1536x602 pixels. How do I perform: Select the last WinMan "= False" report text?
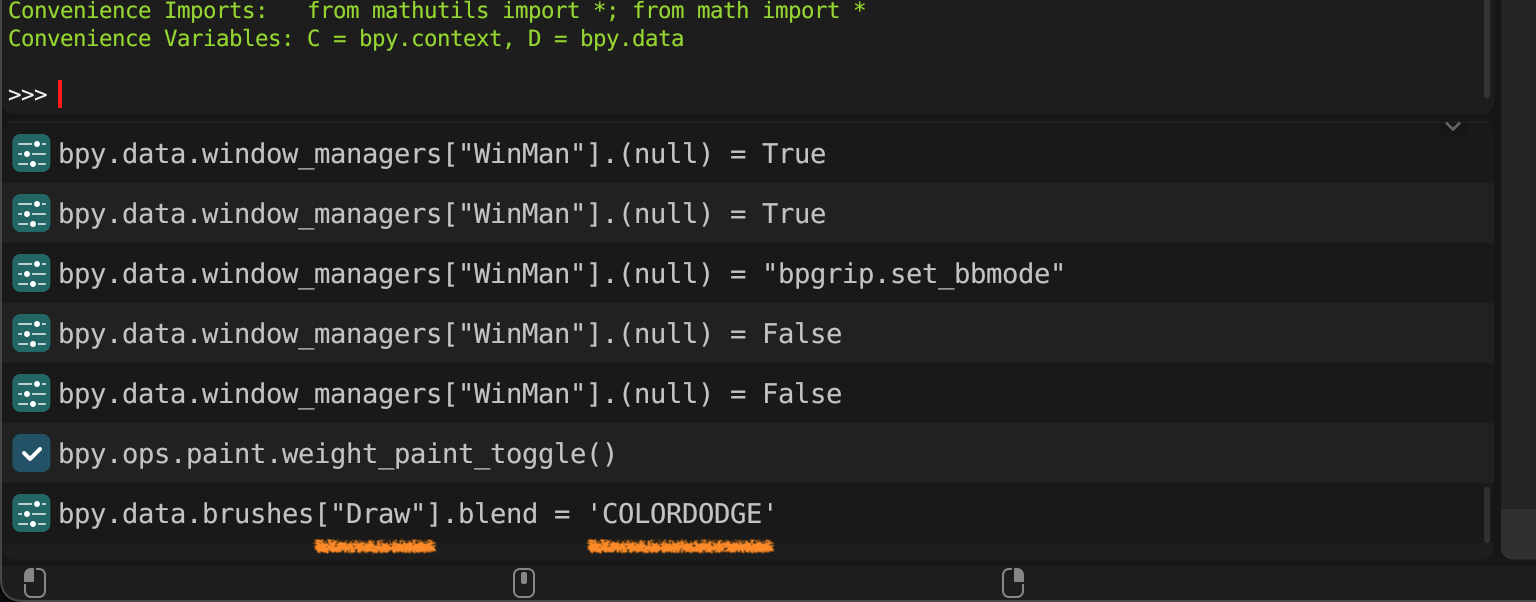[450, 394]
